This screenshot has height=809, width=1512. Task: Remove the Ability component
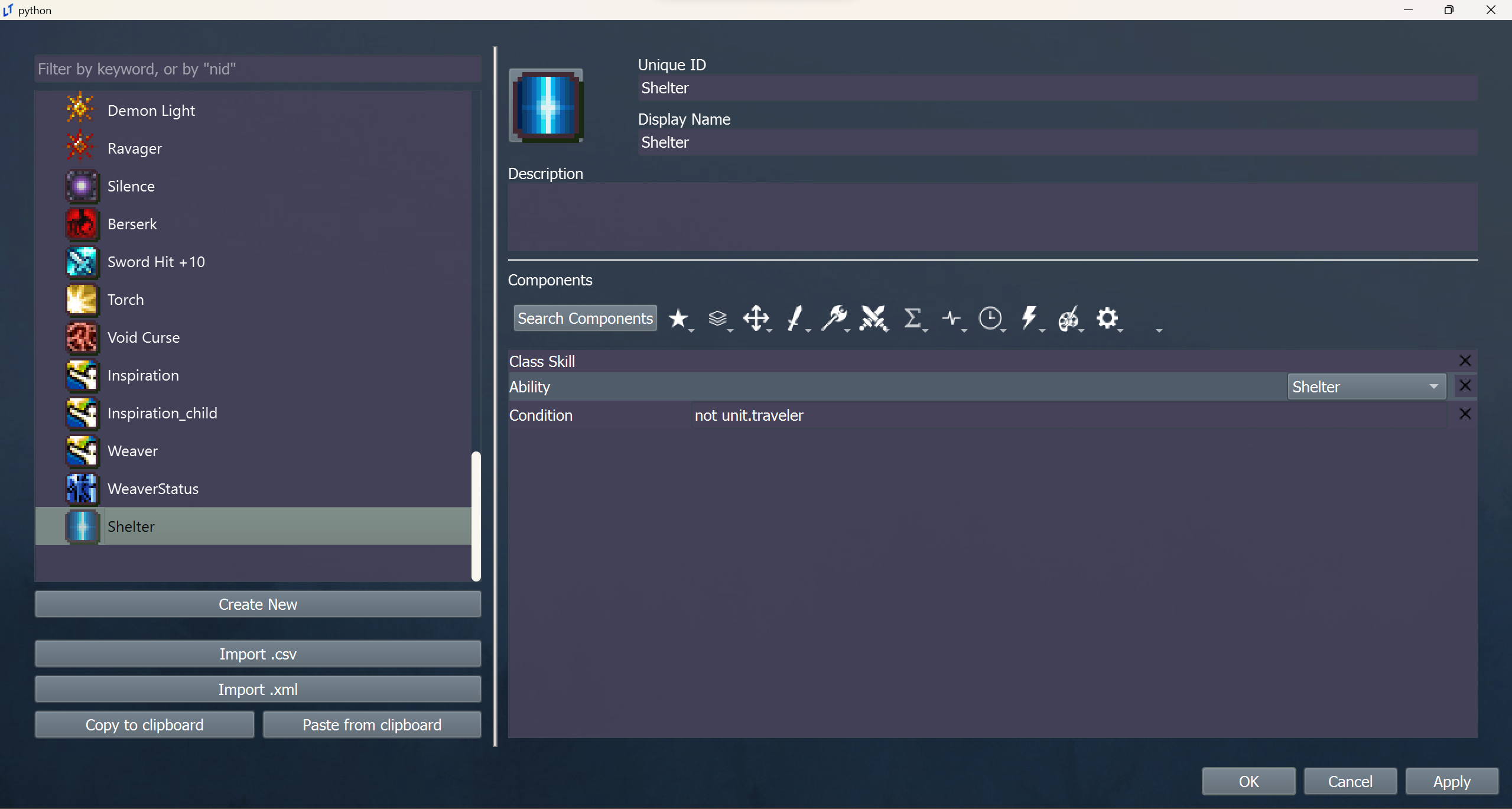pyautogui.click(x=1465, y=386)
